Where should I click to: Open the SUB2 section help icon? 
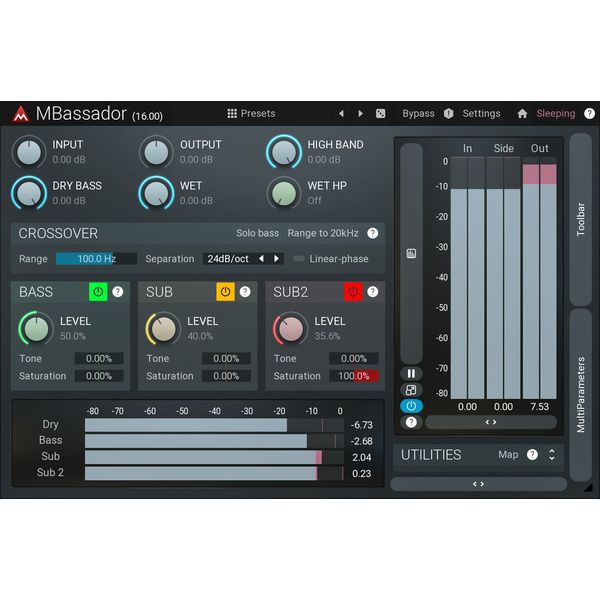click(x=372, y=292)
